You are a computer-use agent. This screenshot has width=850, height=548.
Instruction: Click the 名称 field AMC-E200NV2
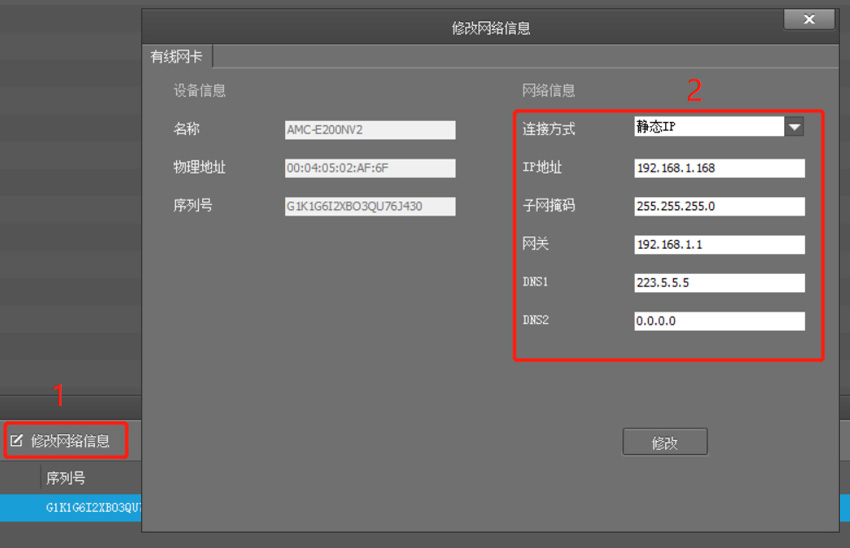[370, 130]
